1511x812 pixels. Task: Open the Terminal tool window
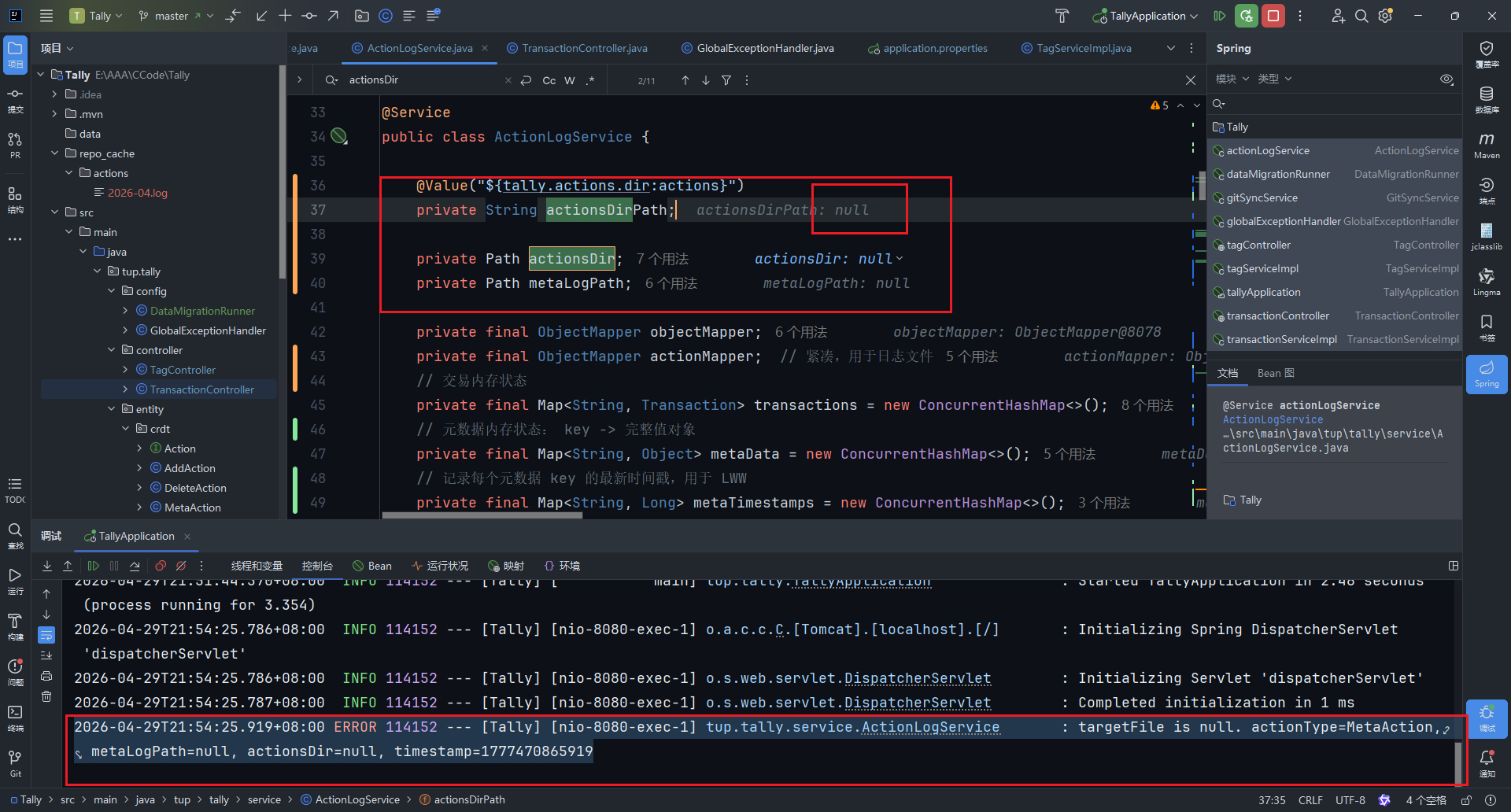pyautogui.click(x=15, y=718)
